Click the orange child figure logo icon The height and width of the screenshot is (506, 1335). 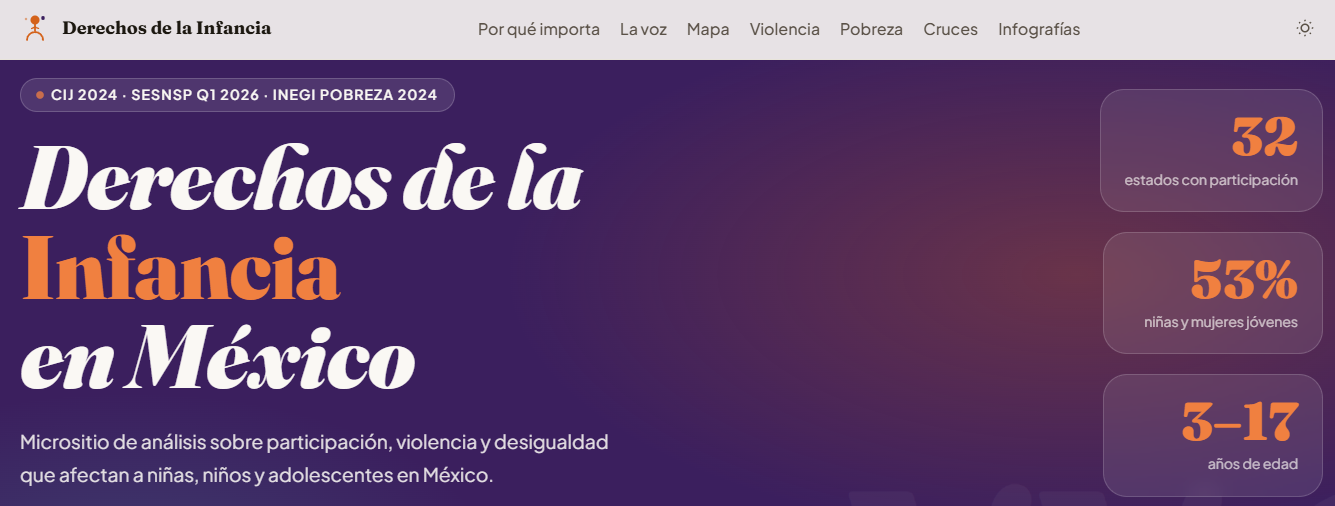36,29
